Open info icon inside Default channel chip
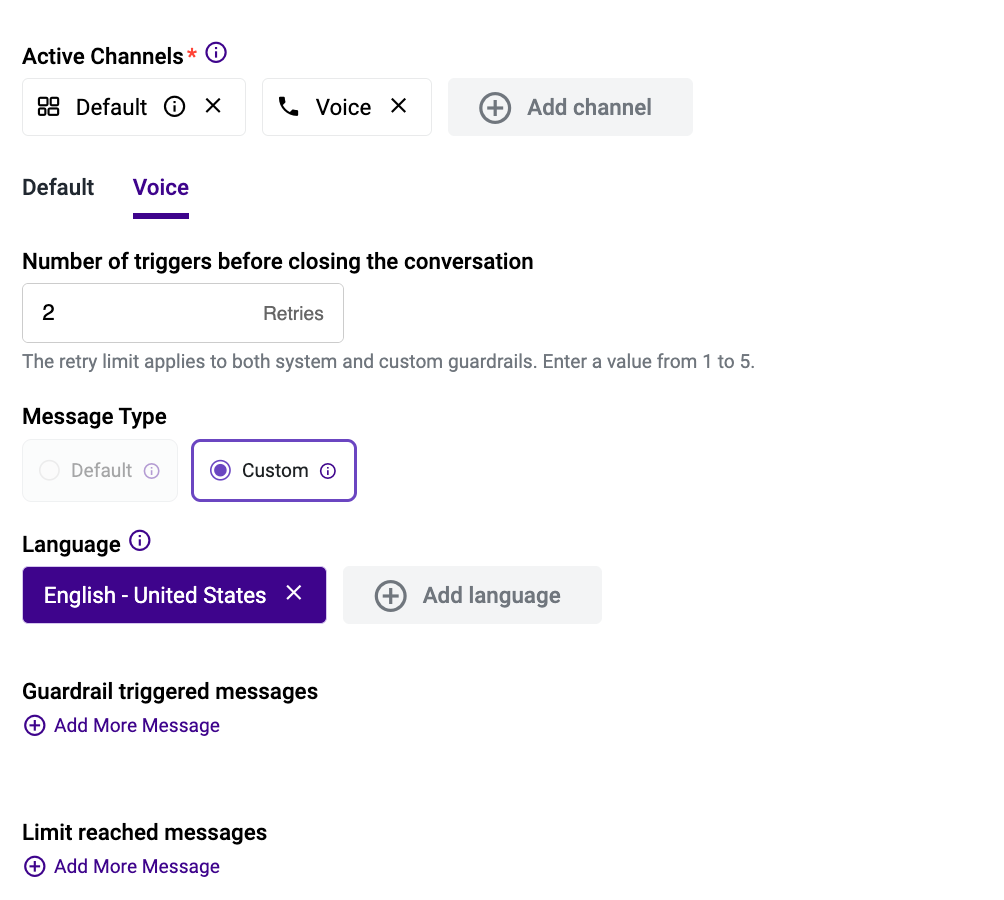1004x900 pixels. coord(174,106)
